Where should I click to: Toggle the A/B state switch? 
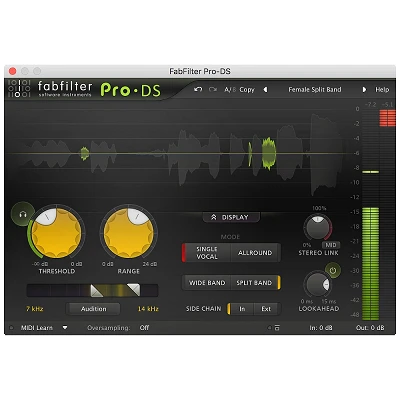pyautogui.click(x=230, y=90)
